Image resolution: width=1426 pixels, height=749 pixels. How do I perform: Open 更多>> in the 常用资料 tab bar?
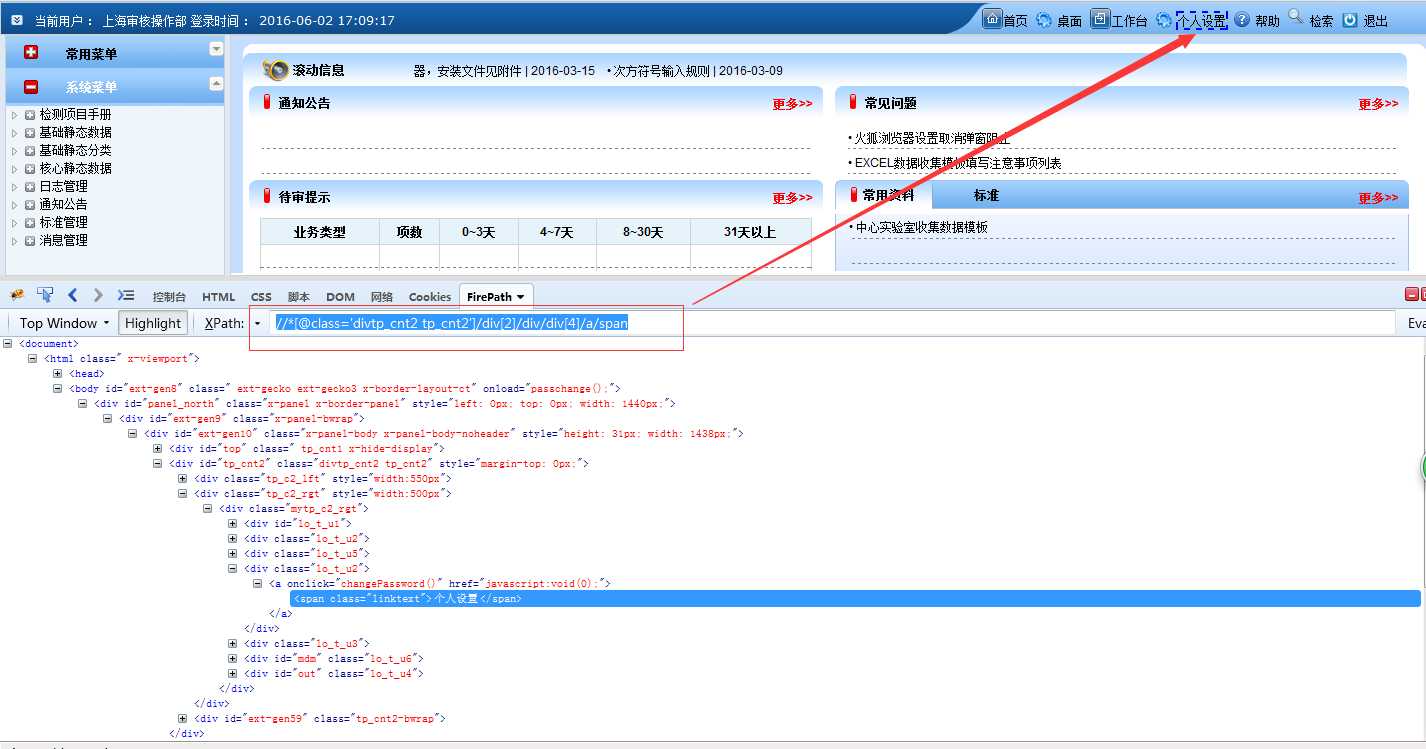[x=1378, y=198]
